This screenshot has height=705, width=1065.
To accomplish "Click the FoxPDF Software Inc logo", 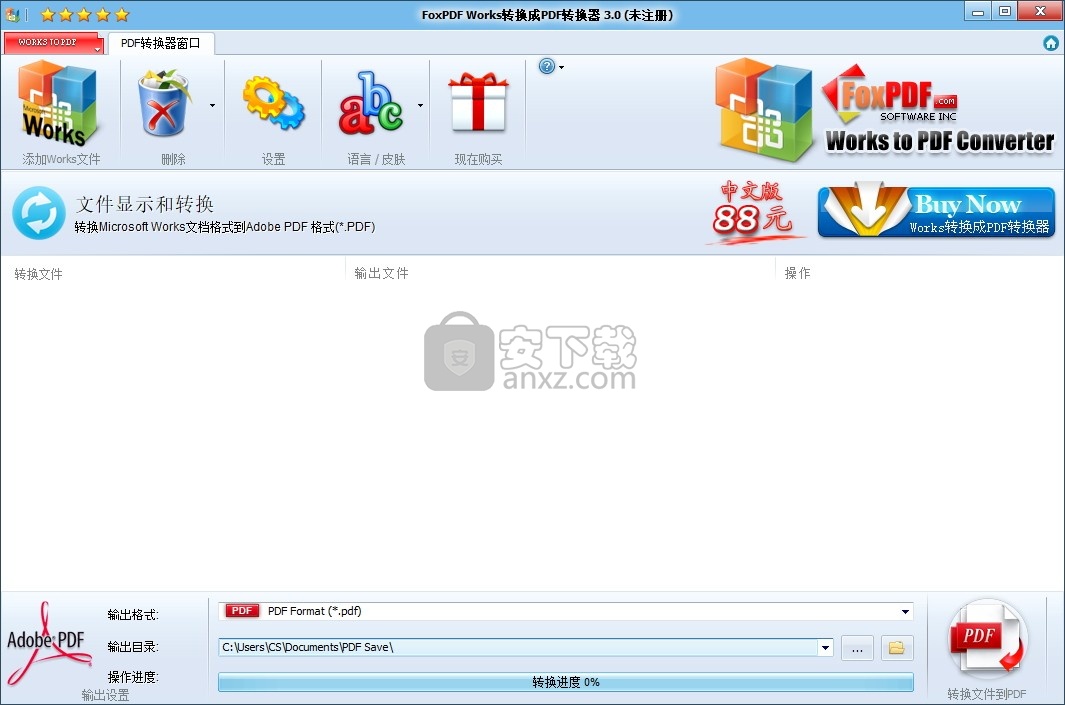I will click(x=890, y=95).
